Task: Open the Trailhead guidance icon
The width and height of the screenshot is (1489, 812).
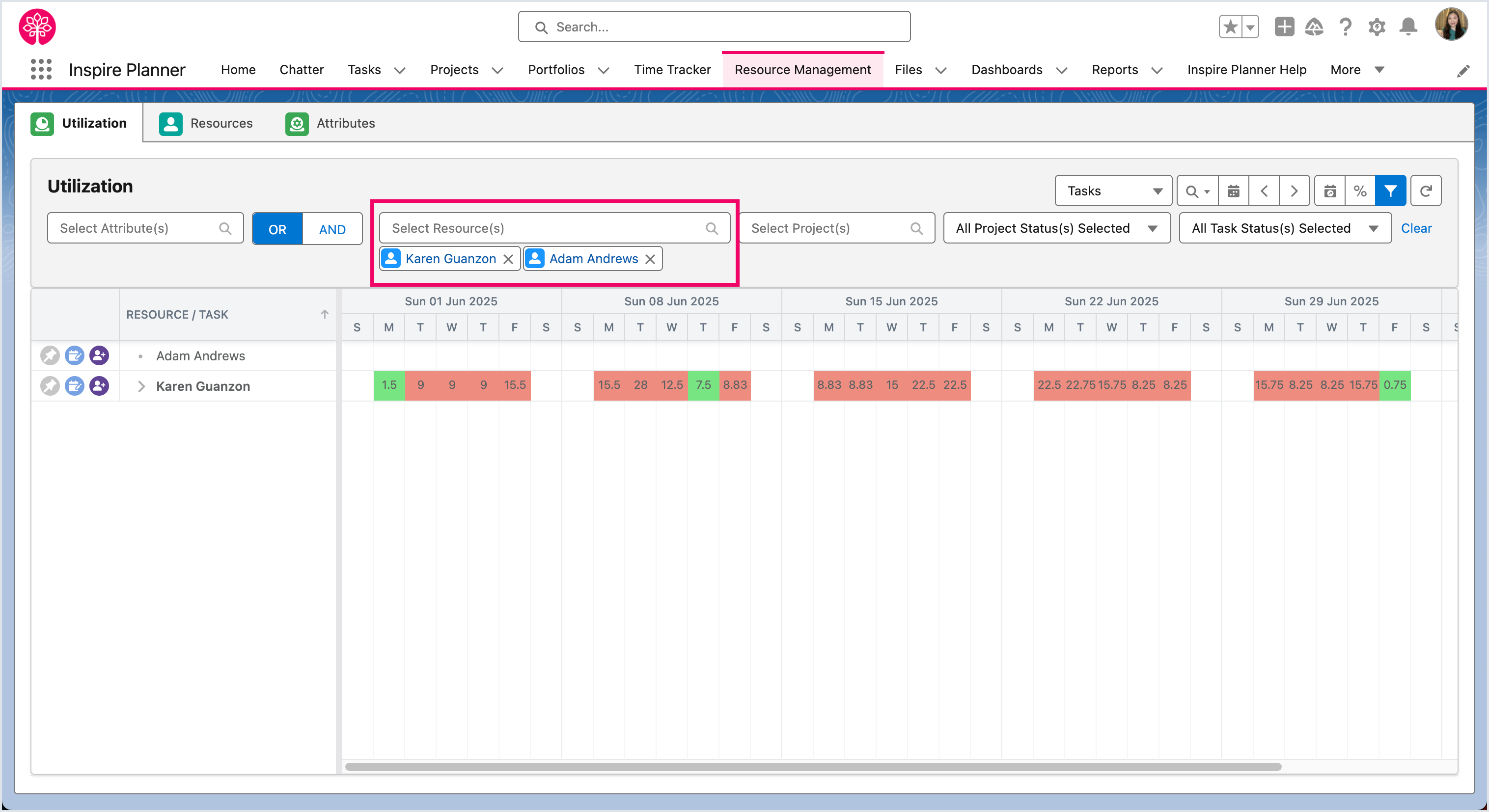Action: (1314, 27)
